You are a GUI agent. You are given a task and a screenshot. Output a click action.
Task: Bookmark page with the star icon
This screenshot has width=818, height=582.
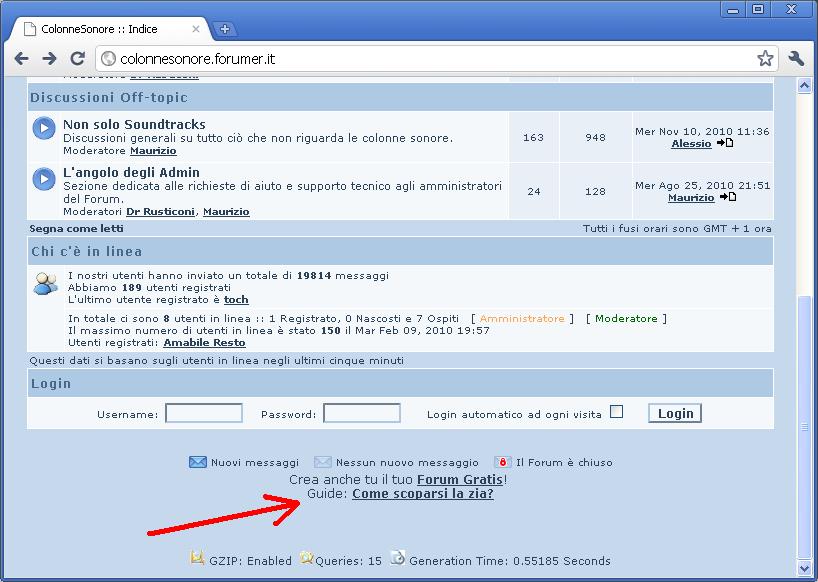pos(765,59)
